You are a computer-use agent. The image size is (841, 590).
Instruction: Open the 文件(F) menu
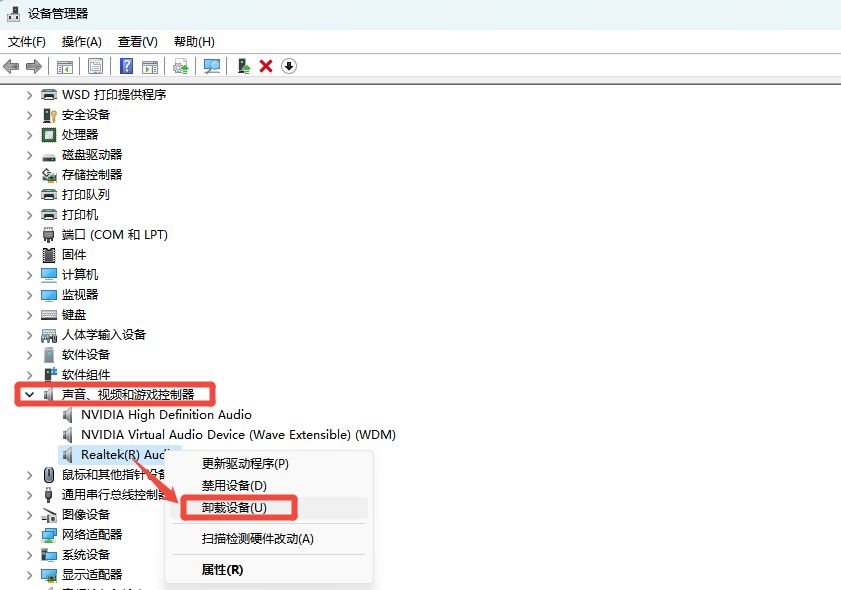click(x=27, y=42)
